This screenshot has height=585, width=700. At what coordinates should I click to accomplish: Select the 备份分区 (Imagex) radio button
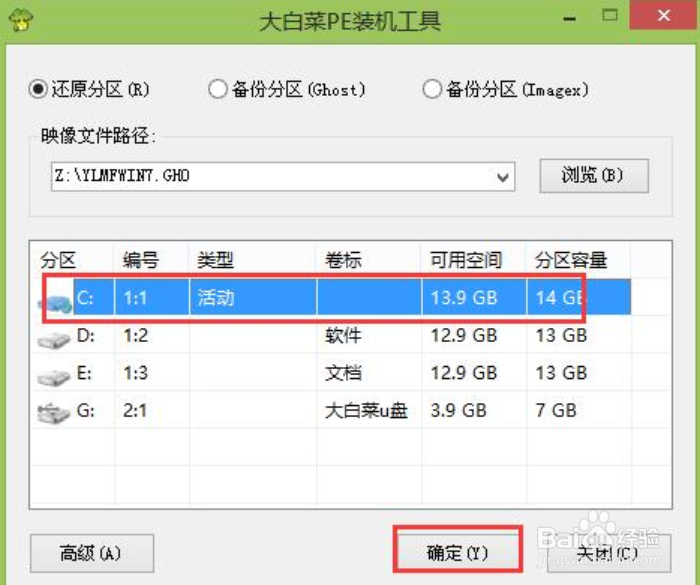(432, 89)
